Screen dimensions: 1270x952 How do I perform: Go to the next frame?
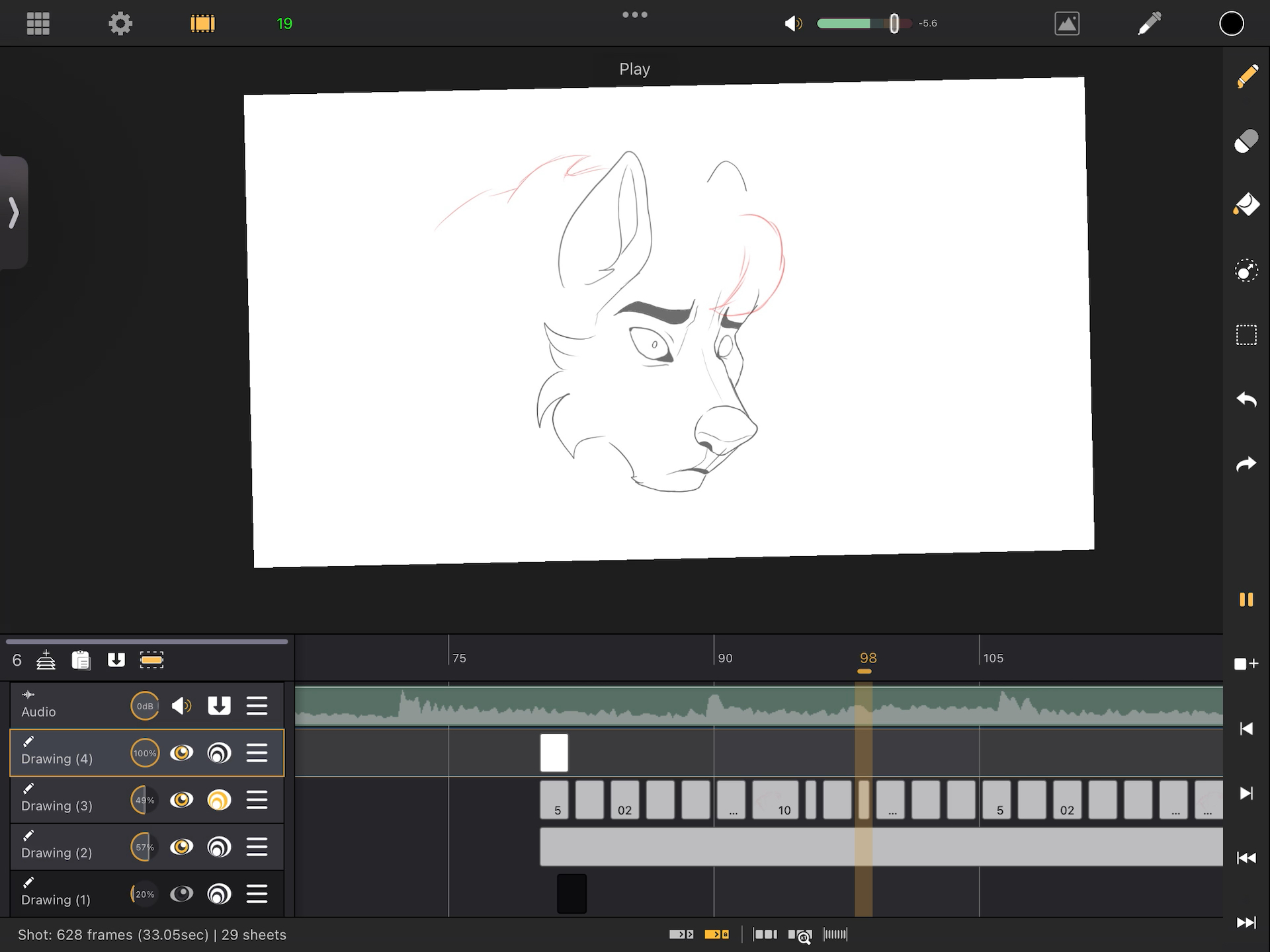[1247, 793]
